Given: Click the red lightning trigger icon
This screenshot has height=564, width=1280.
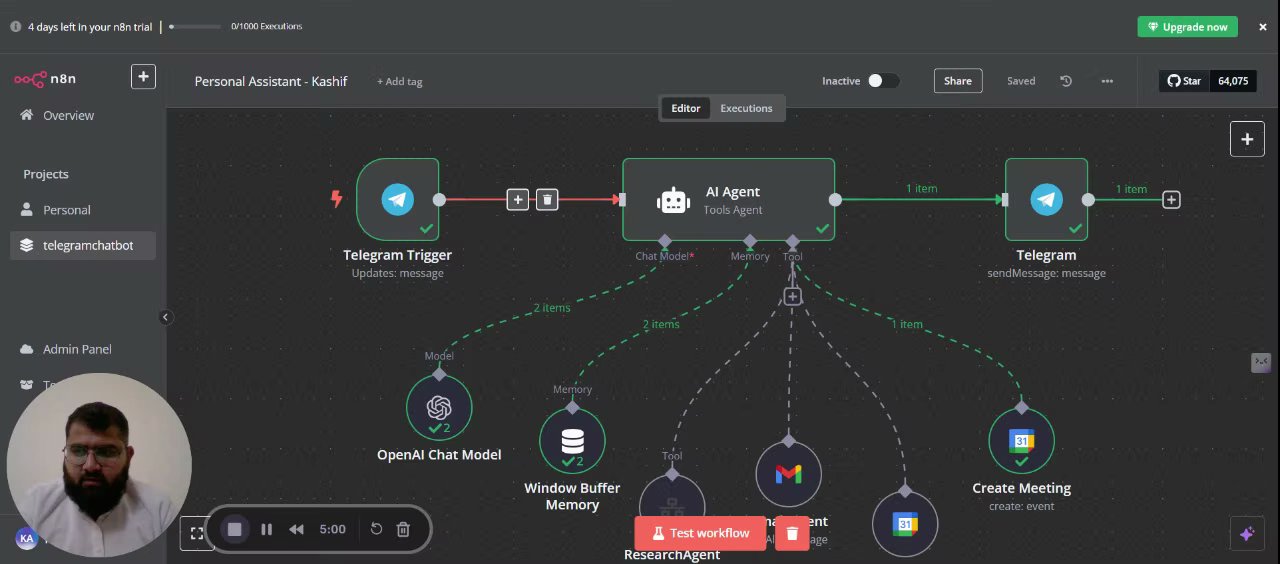Looking at the screenshot, I should point(337,199).
